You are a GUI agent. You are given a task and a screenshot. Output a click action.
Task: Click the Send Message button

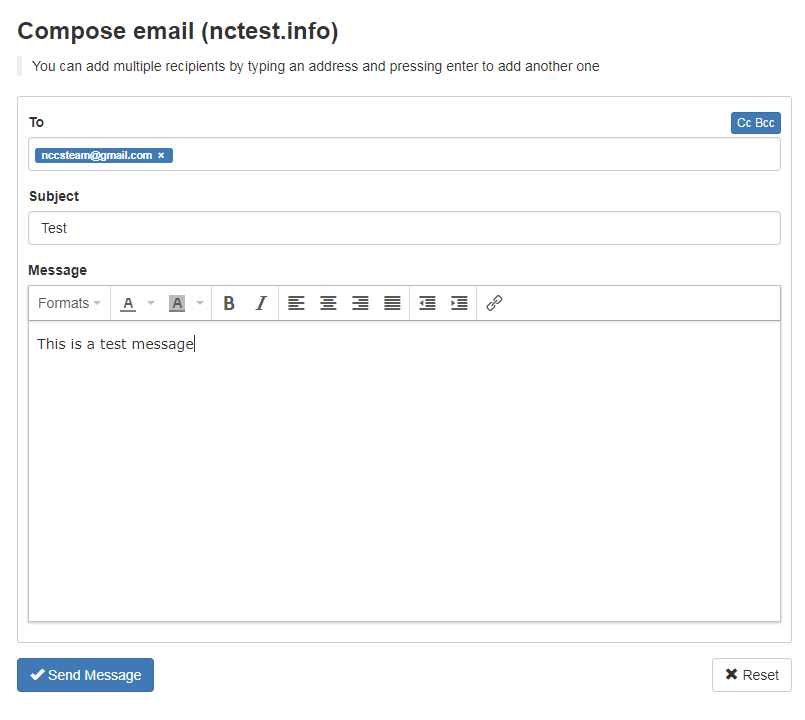click(x=85, y=675)
